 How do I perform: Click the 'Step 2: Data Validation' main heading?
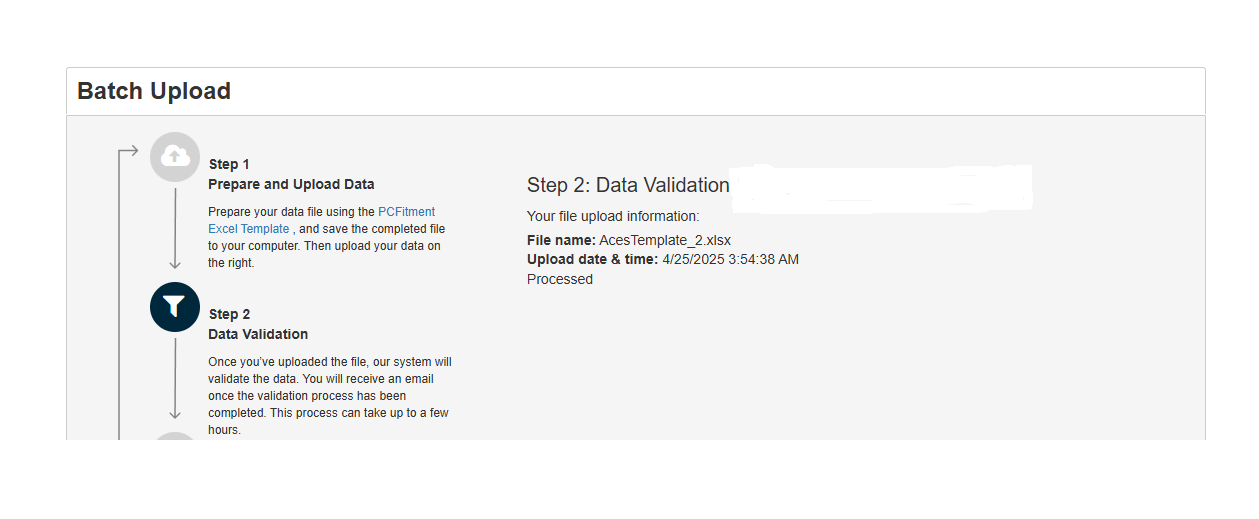coord(628,185)
